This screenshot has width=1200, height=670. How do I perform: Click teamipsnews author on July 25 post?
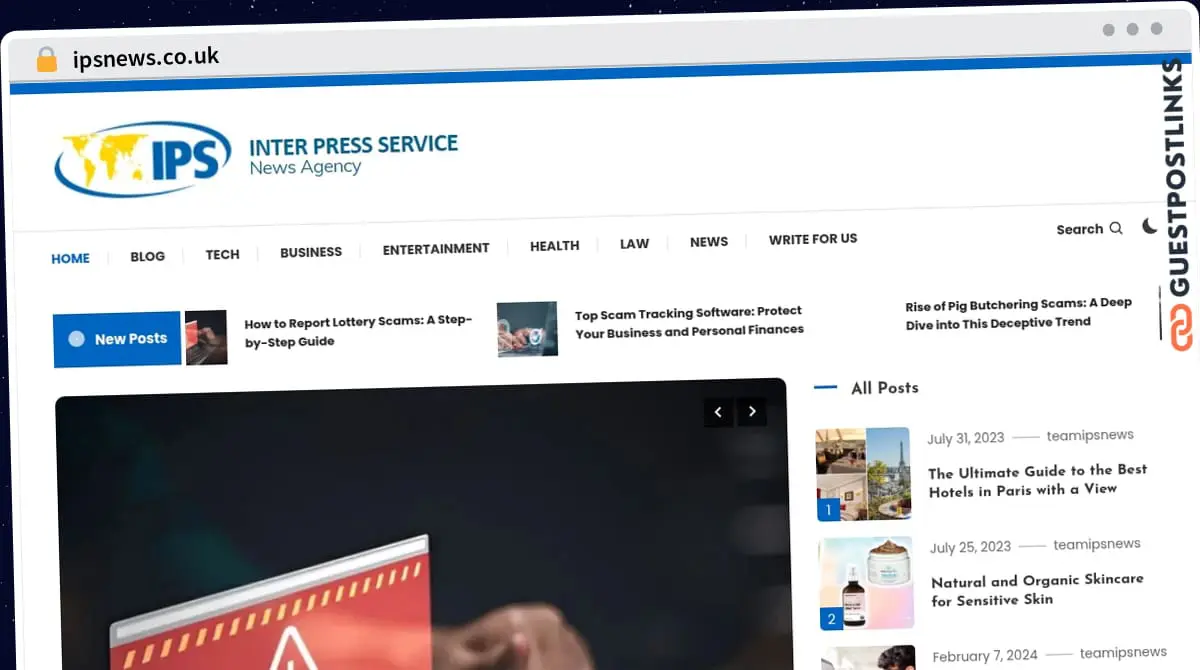click(1097, 544)
